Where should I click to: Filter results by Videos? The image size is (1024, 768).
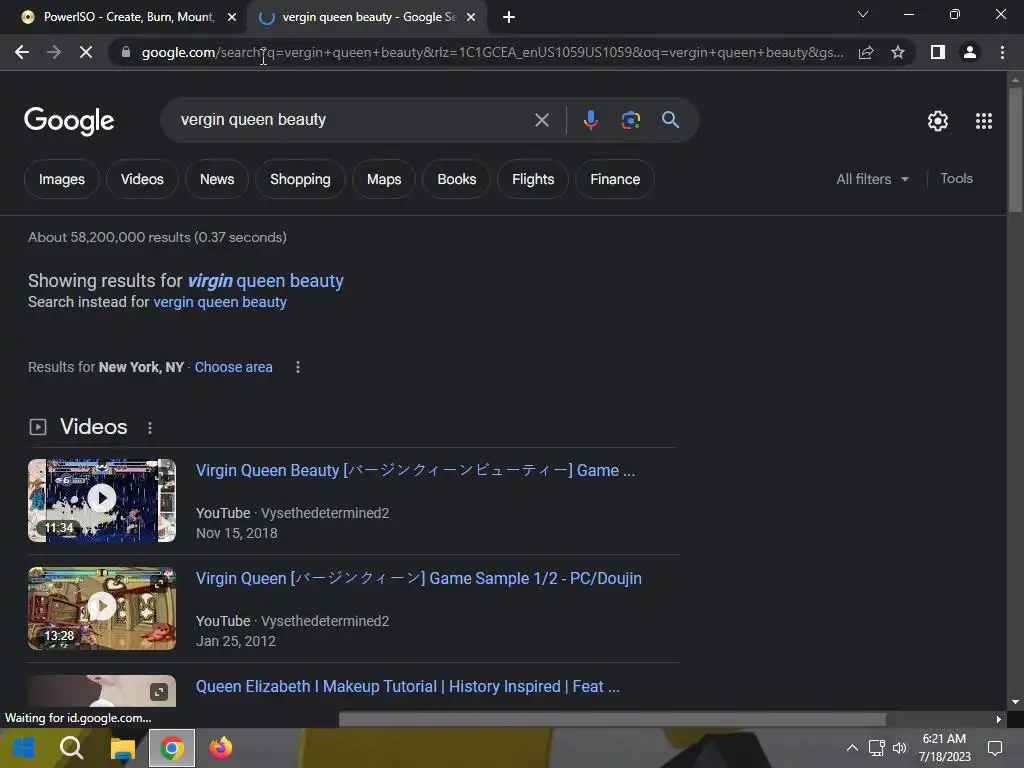coord(142,179)
